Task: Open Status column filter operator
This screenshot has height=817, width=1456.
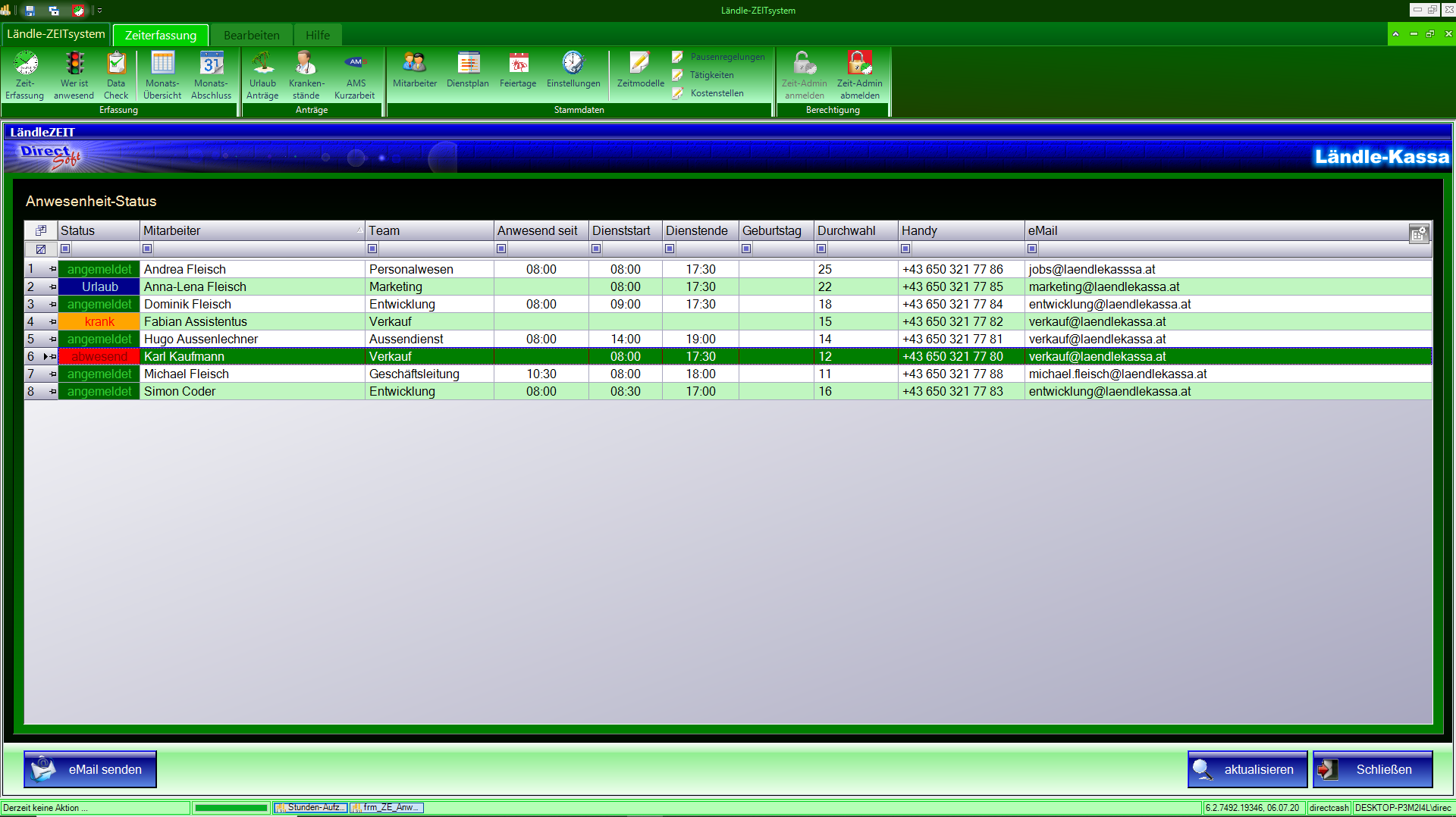Action: 65,249
